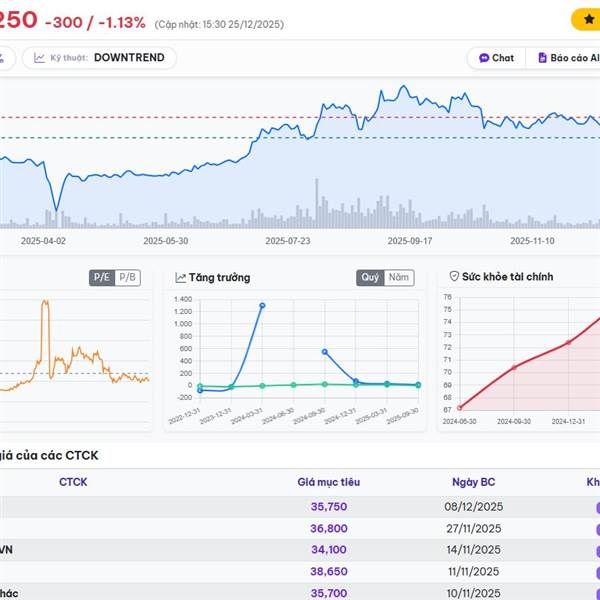Sort by the Giá mục tiêu column header

click(x=328, y=482)
